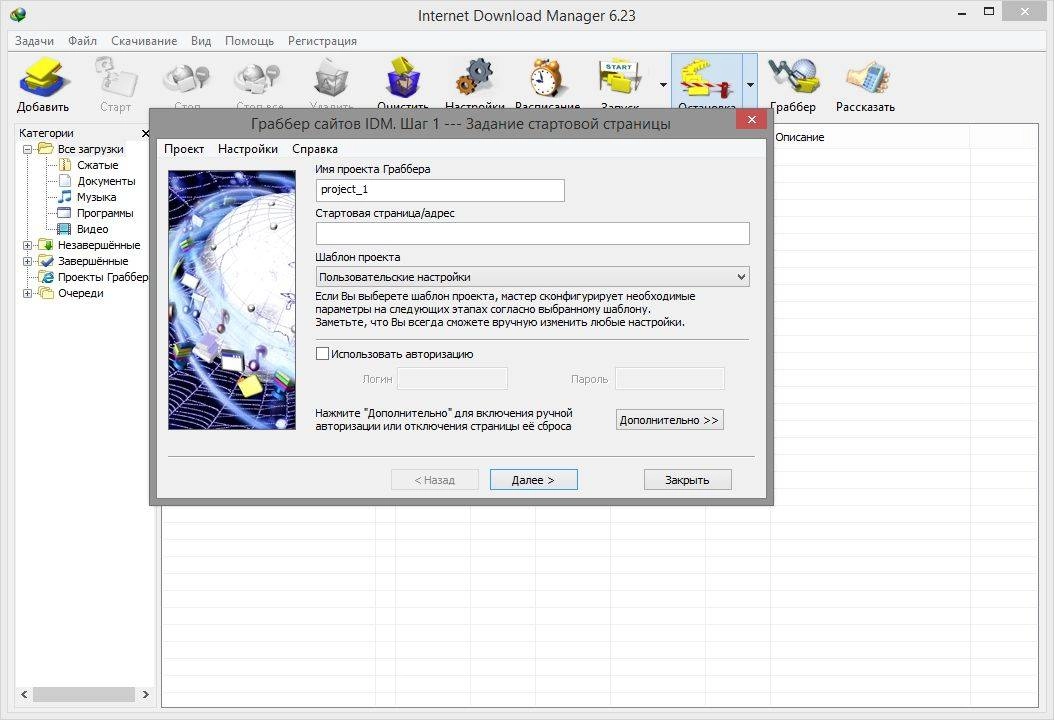1054x720 pixels.
Task: Open the Шаблон проекта dropdown
Action: (x=532, y=277)
